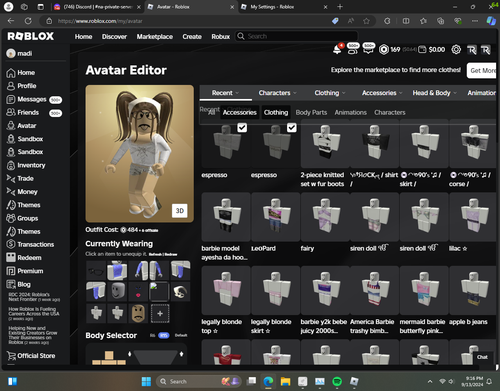Viewport: 500px width, 391px height.
Task: Select the Clothing sub-tab under Recent
Action: 276,112
